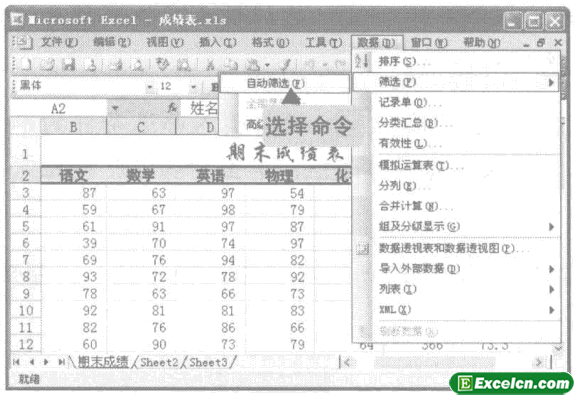This screenshot has height=395, width=574.
Task: Select column C header
Action: click(x=141, y=127)
